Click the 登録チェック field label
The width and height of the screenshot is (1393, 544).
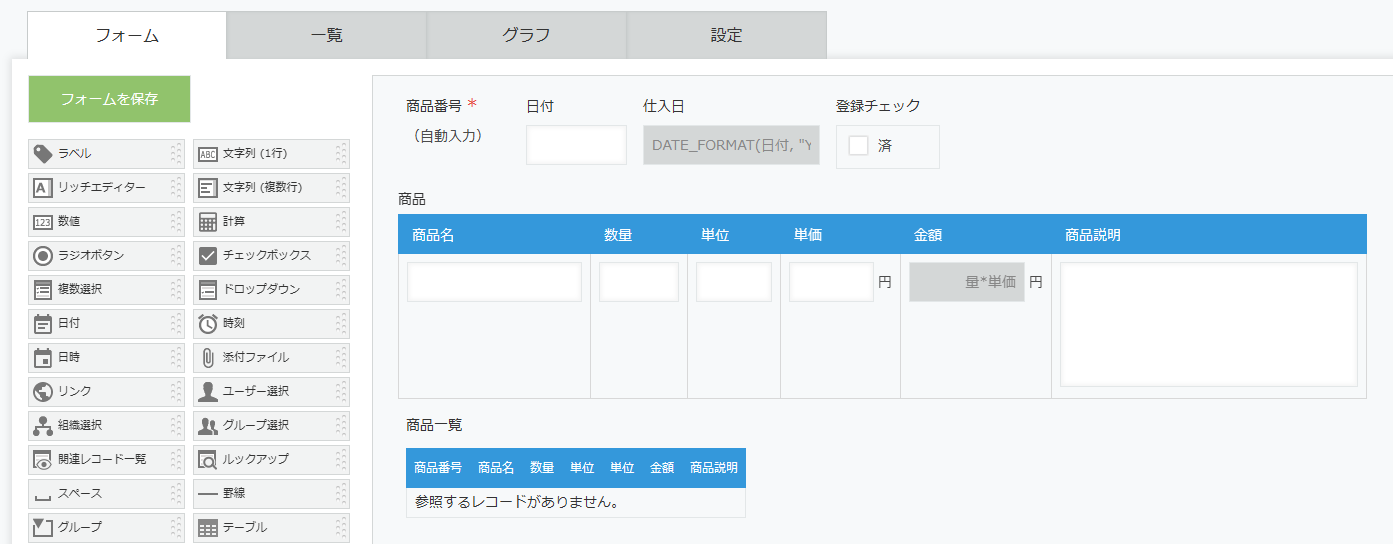point(878,106)
